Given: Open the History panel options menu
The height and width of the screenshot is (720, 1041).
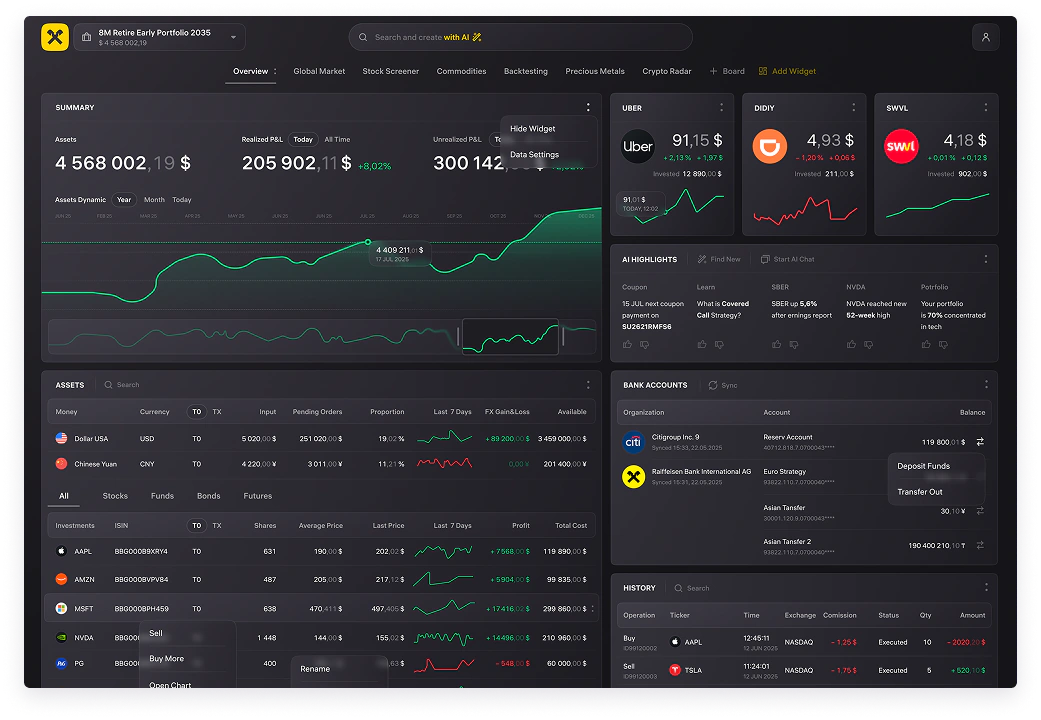Looking at the screenshot, I should tap(986, 587).
